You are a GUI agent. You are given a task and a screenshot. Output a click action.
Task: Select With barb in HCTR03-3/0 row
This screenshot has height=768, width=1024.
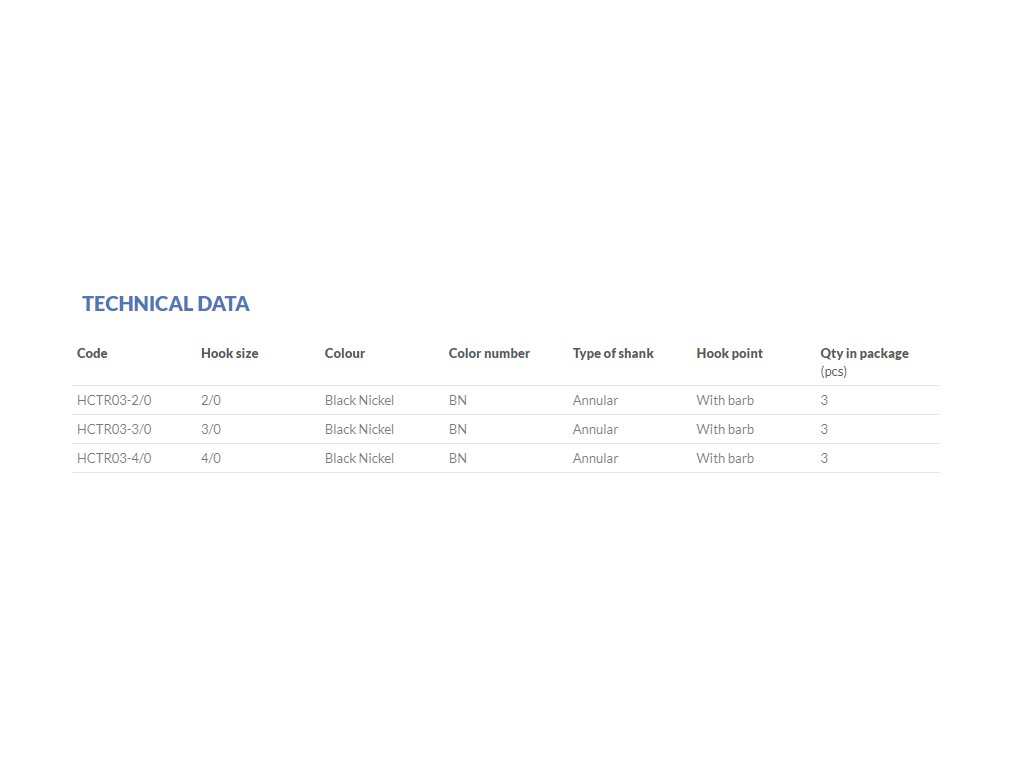click(725, 429)
